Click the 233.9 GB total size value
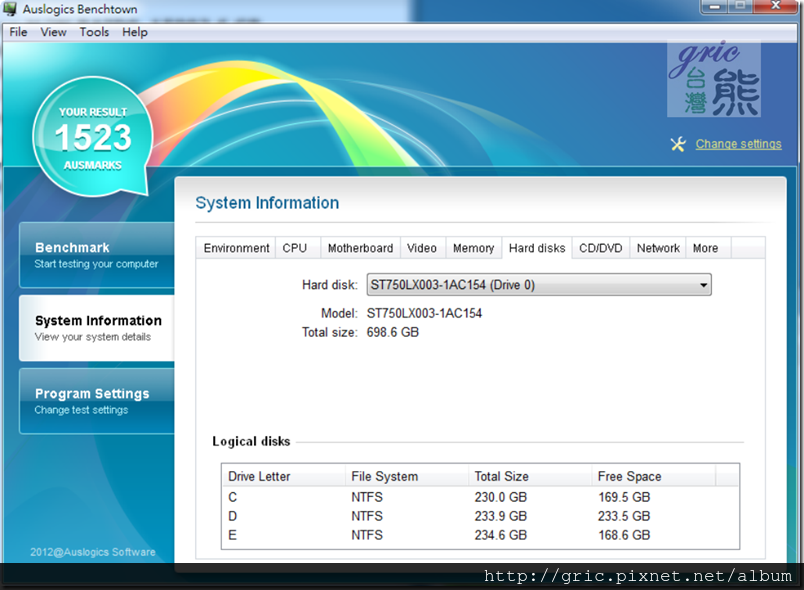 pos(500,516)
